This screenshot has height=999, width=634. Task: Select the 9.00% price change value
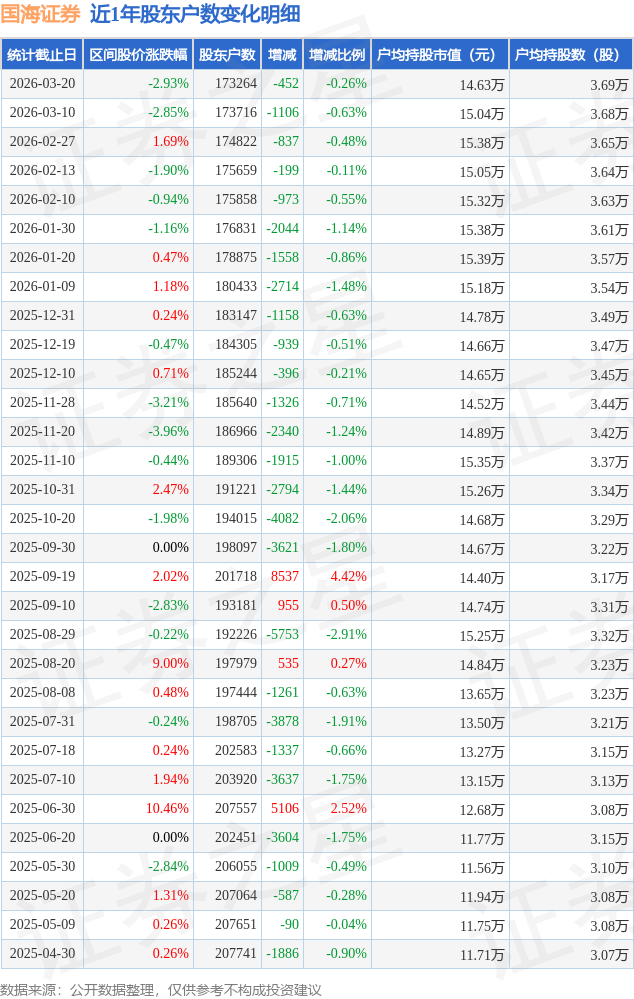pyautogui.click(x=170, y=663)
